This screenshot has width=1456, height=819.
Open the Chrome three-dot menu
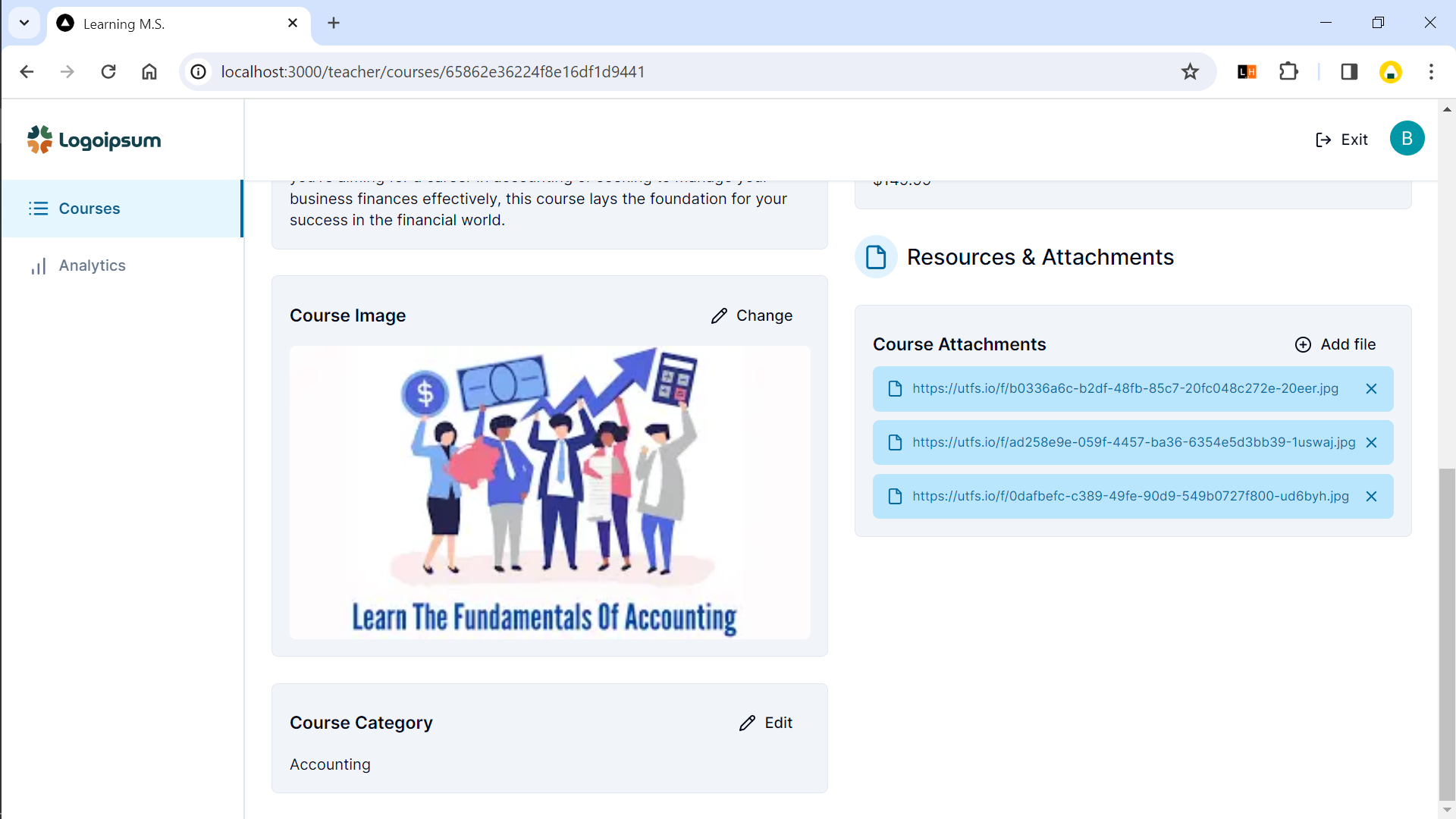point(1431,71)
